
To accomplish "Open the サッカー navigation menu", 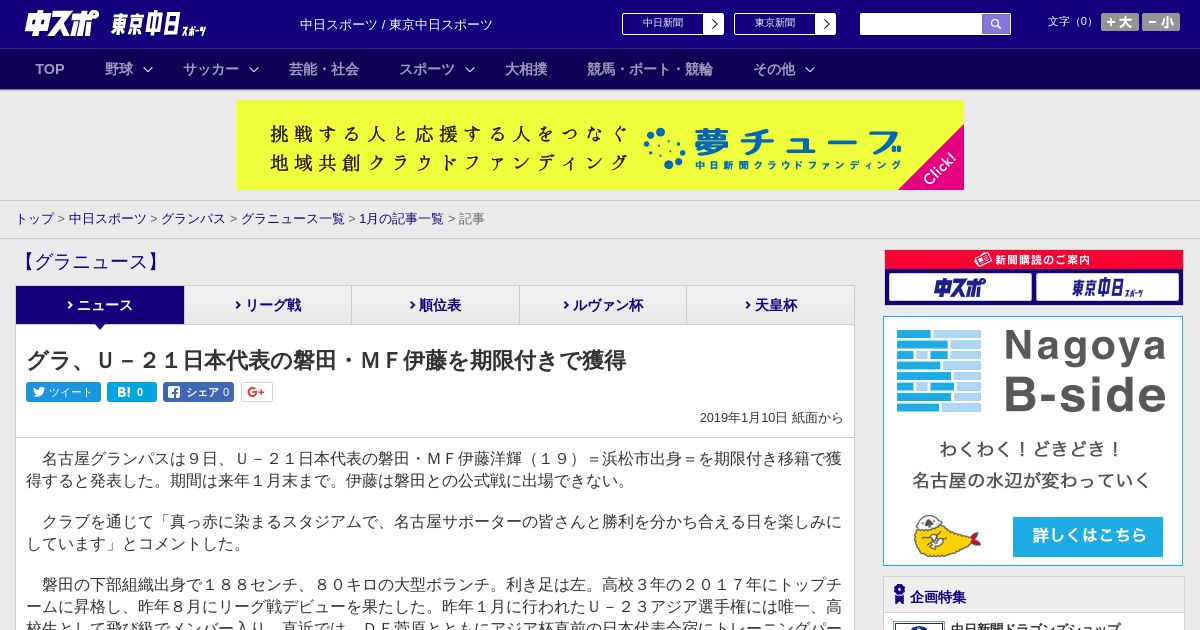I will (x=211, y=69).
